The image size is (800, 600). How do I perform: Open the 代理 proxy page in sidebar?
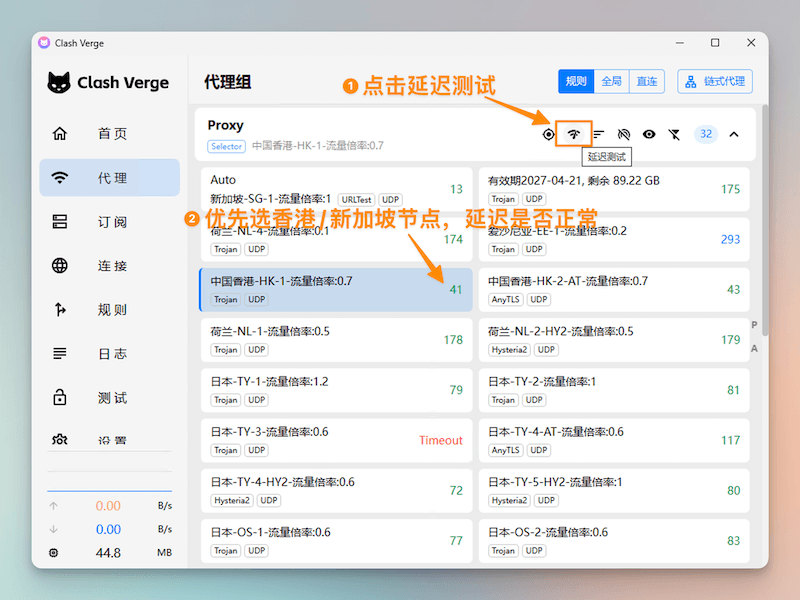click(109, 178)
